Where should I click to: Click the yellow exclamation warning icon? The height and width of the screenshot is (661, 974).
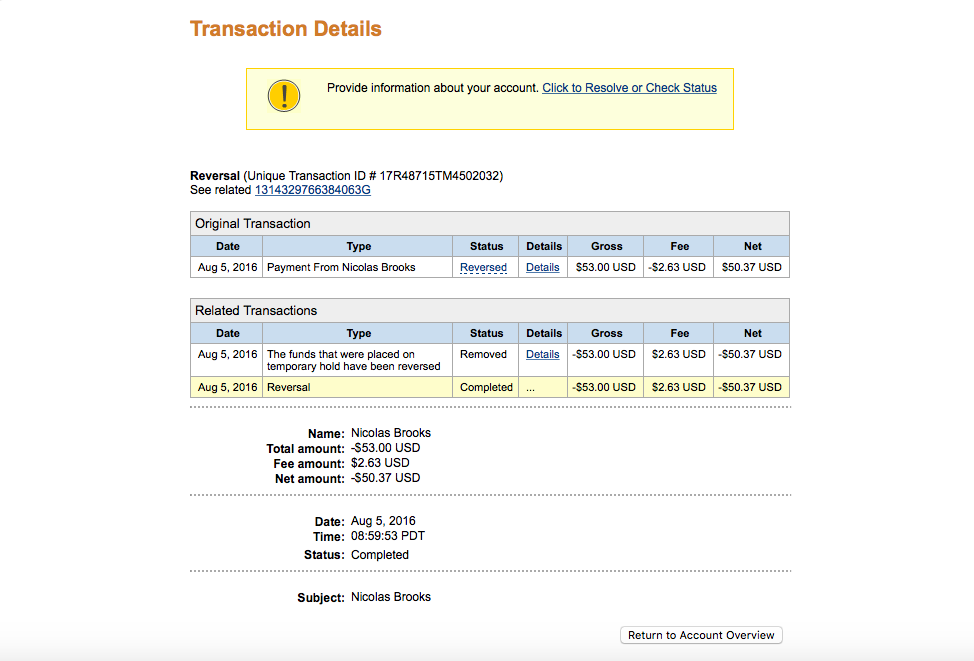tap(284, 96)
